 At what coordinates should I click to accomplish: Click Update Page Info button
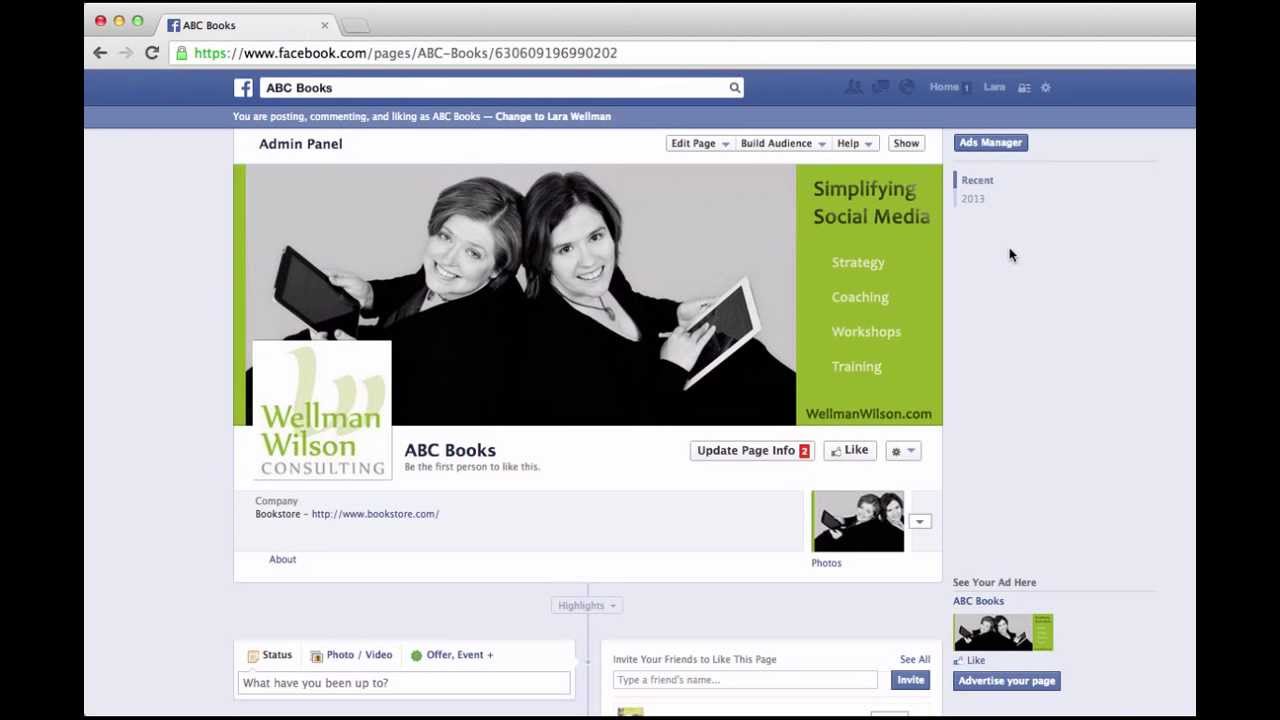pyautogui.click(x=753, y=451)
